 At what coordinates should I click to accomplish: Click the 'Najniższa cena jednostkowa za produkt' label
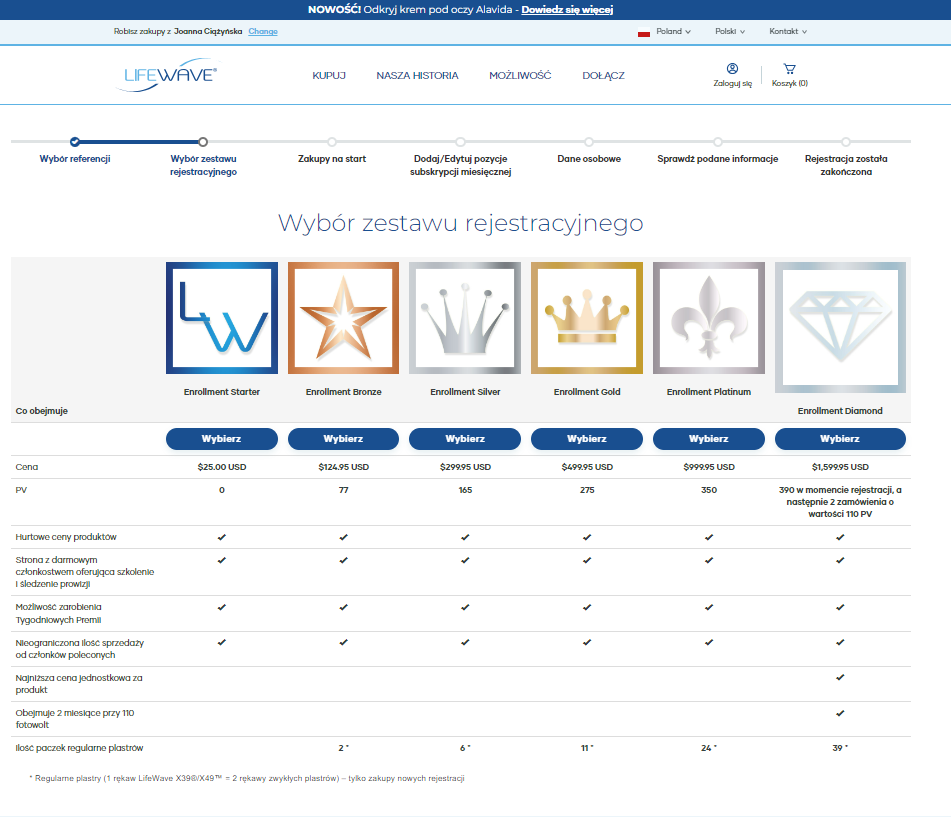tap(79, 684)
